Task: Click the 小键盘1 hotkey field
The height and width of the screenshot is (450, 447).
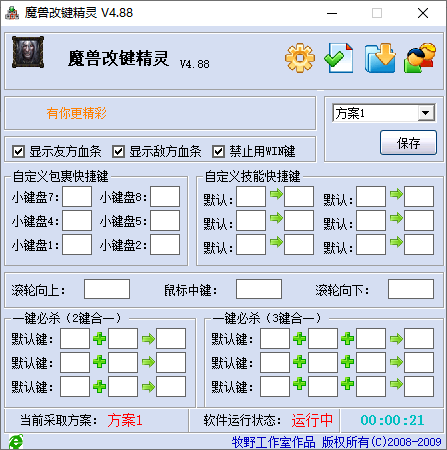Action: pyautogui.click(x=77, y=244)
